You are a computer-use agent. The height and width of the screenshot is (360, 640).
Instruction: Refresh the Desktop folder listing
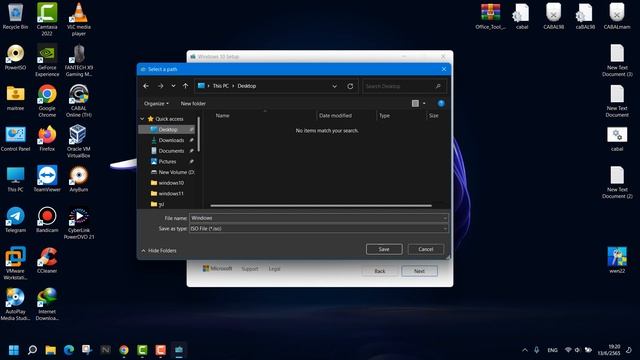350,86
